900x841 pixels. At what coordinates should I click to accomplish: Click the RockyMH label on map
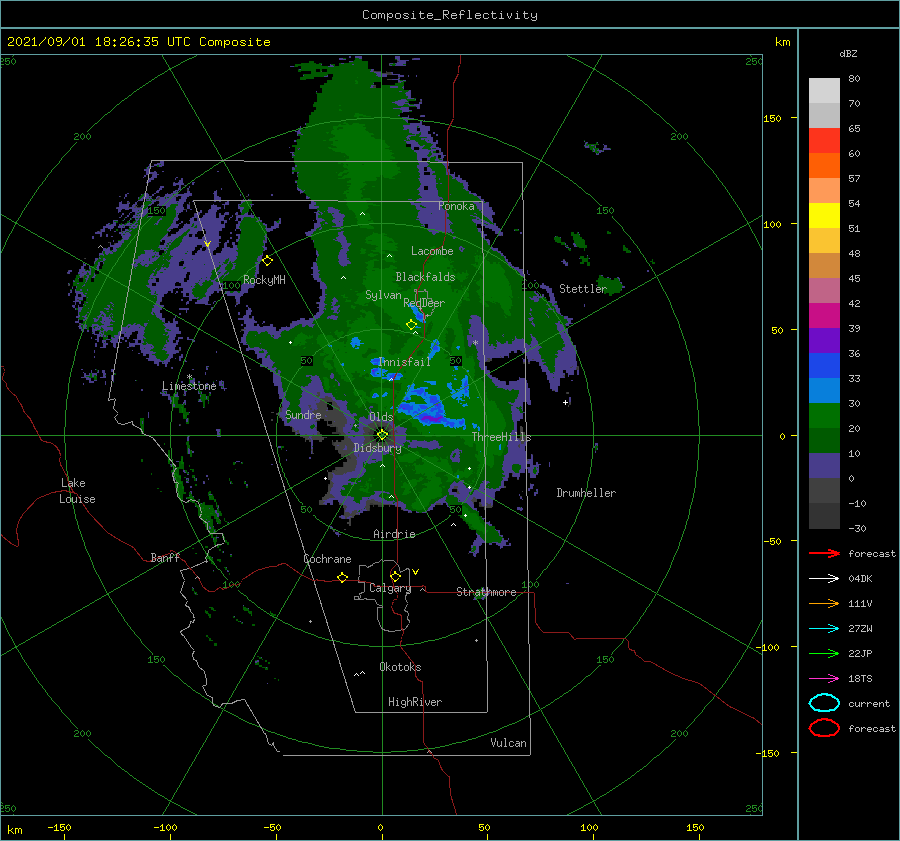point(264,280)
